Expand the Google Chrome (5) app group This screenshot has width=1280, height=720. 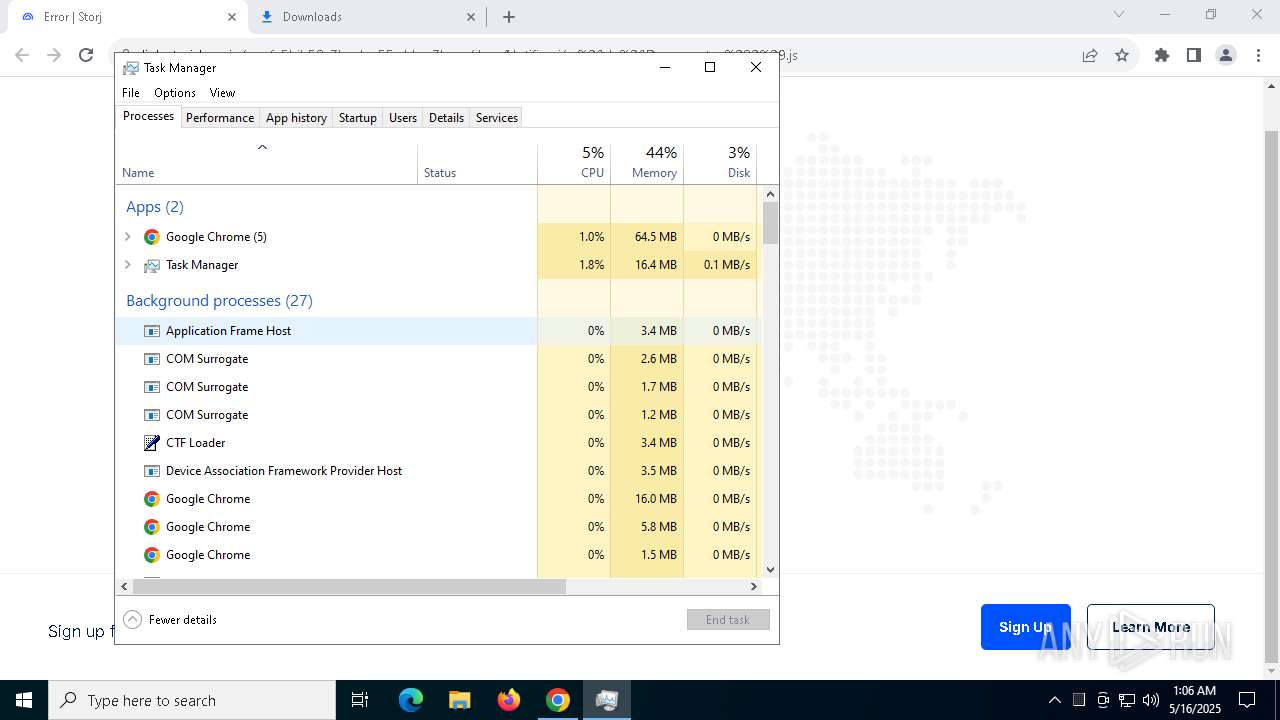tap(127, 237)
